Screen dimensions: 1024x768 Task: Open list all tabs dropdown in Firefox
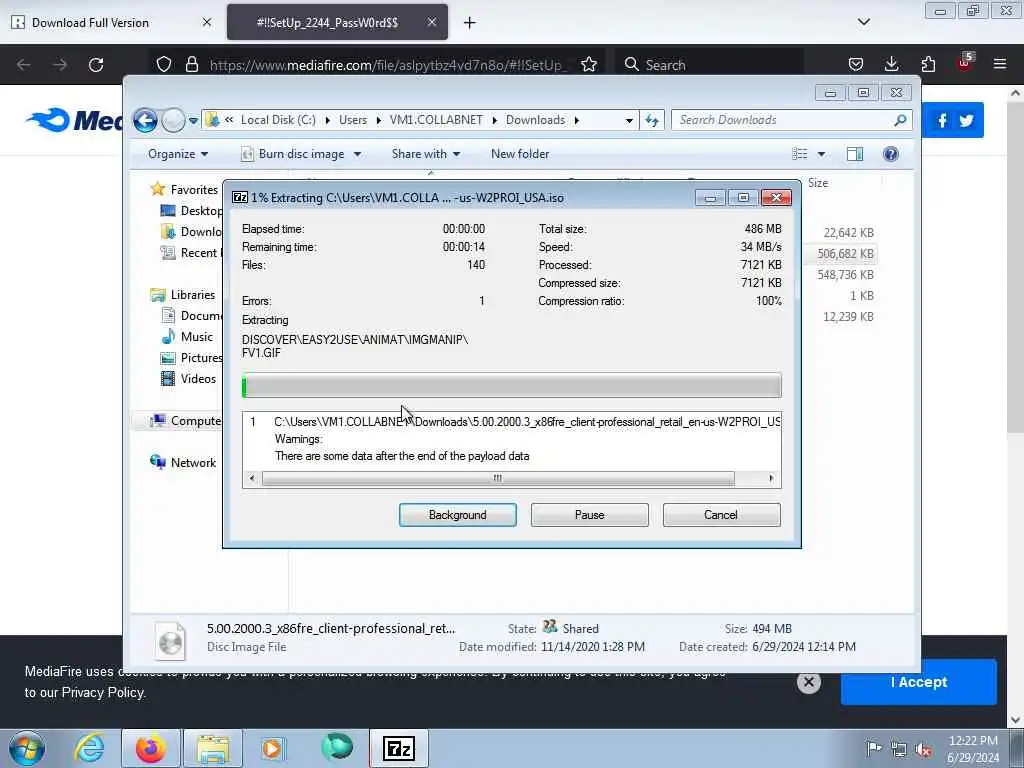click(863, 22)
